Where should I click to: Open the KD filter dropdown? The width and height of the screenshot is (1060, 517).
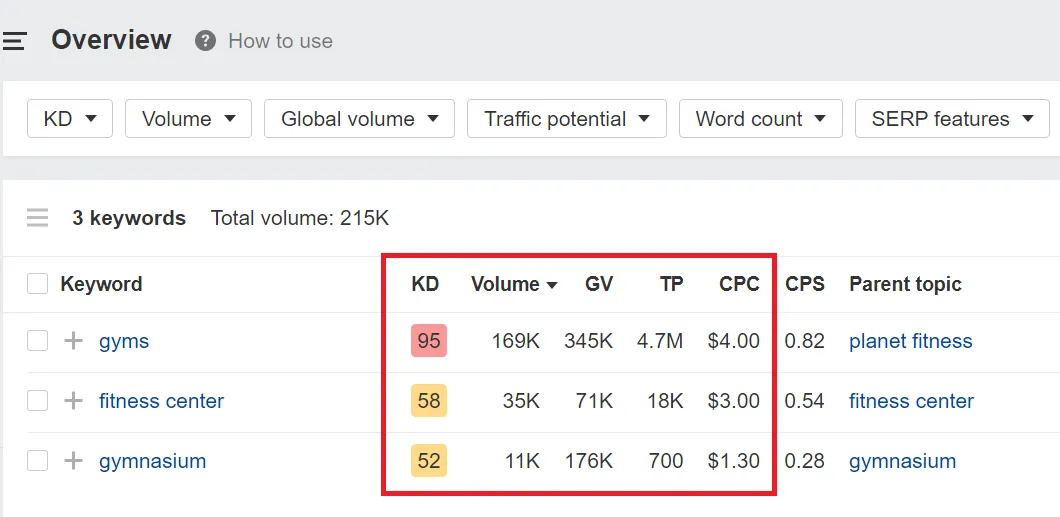click(69, 119)
